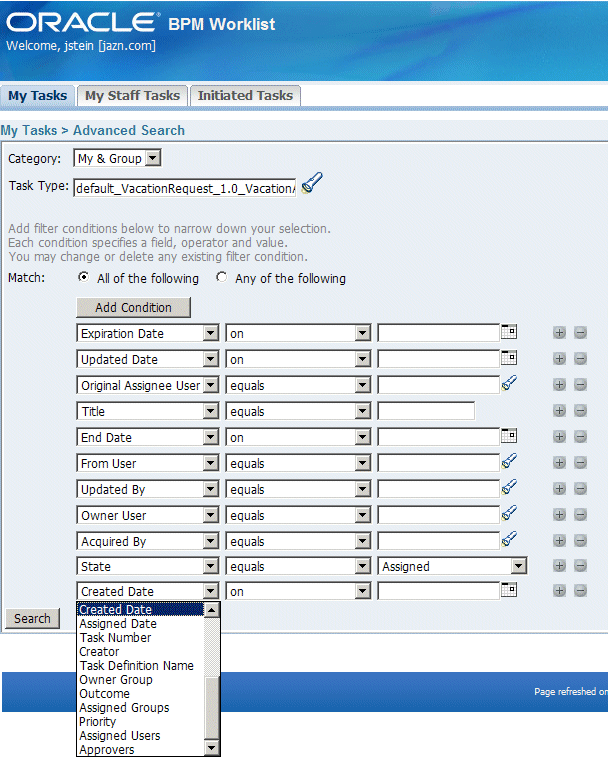The height and width of the screenshot is (762, 608).
Task: Open the Original Assignee User field dropdown
Action: click(x=148, y=385)
